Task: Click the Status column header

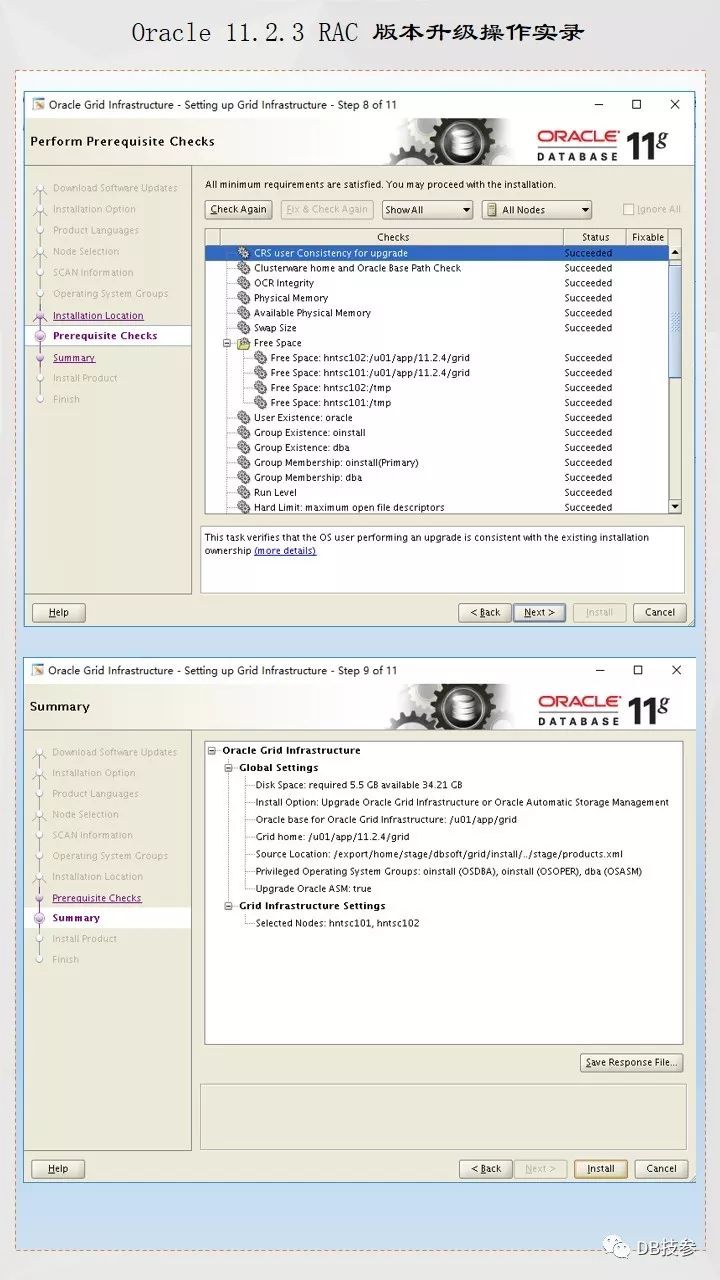Action: pos(595,237)
